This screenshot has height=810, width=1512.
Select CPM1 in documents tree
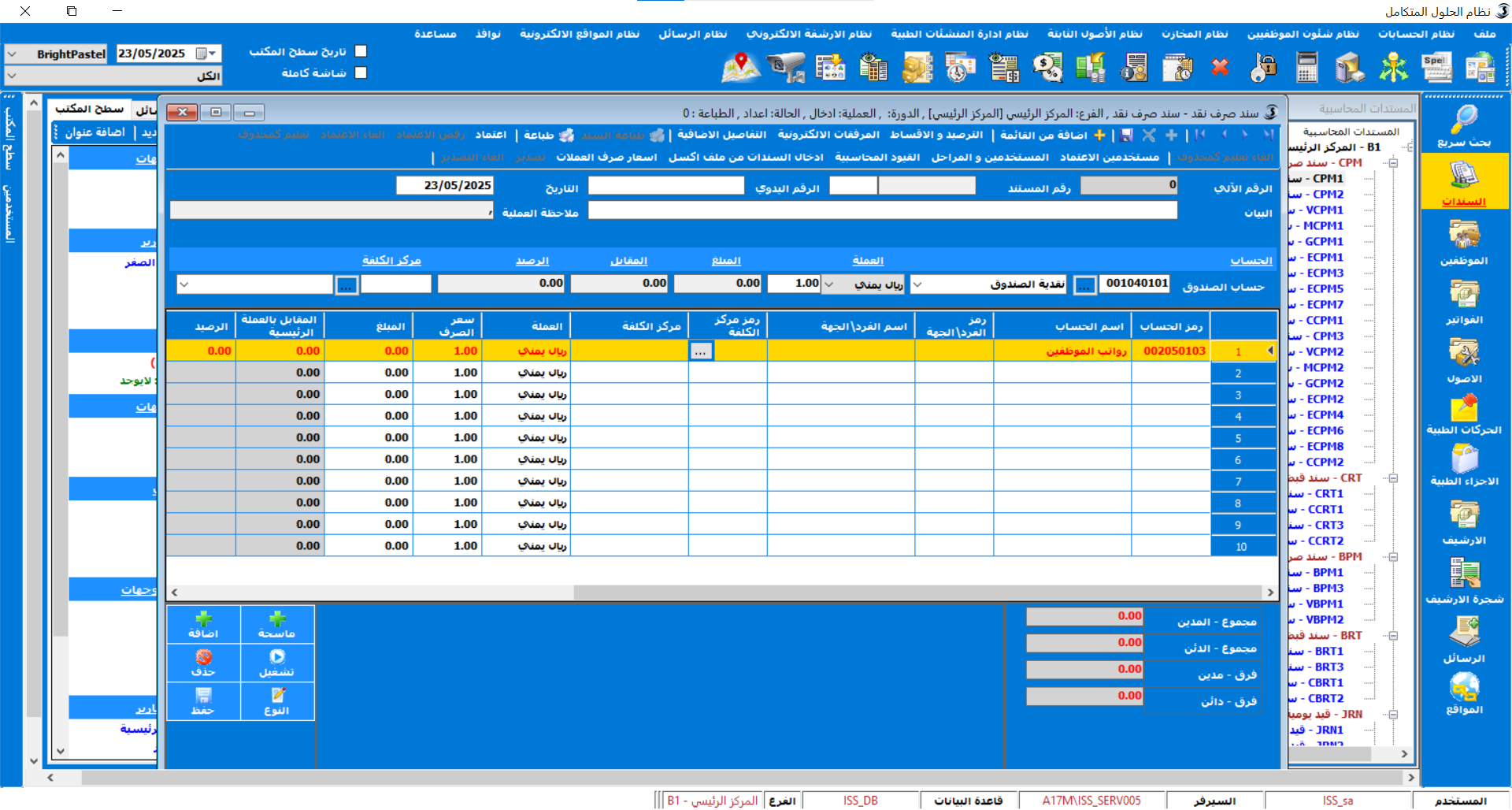point(1327,179)
